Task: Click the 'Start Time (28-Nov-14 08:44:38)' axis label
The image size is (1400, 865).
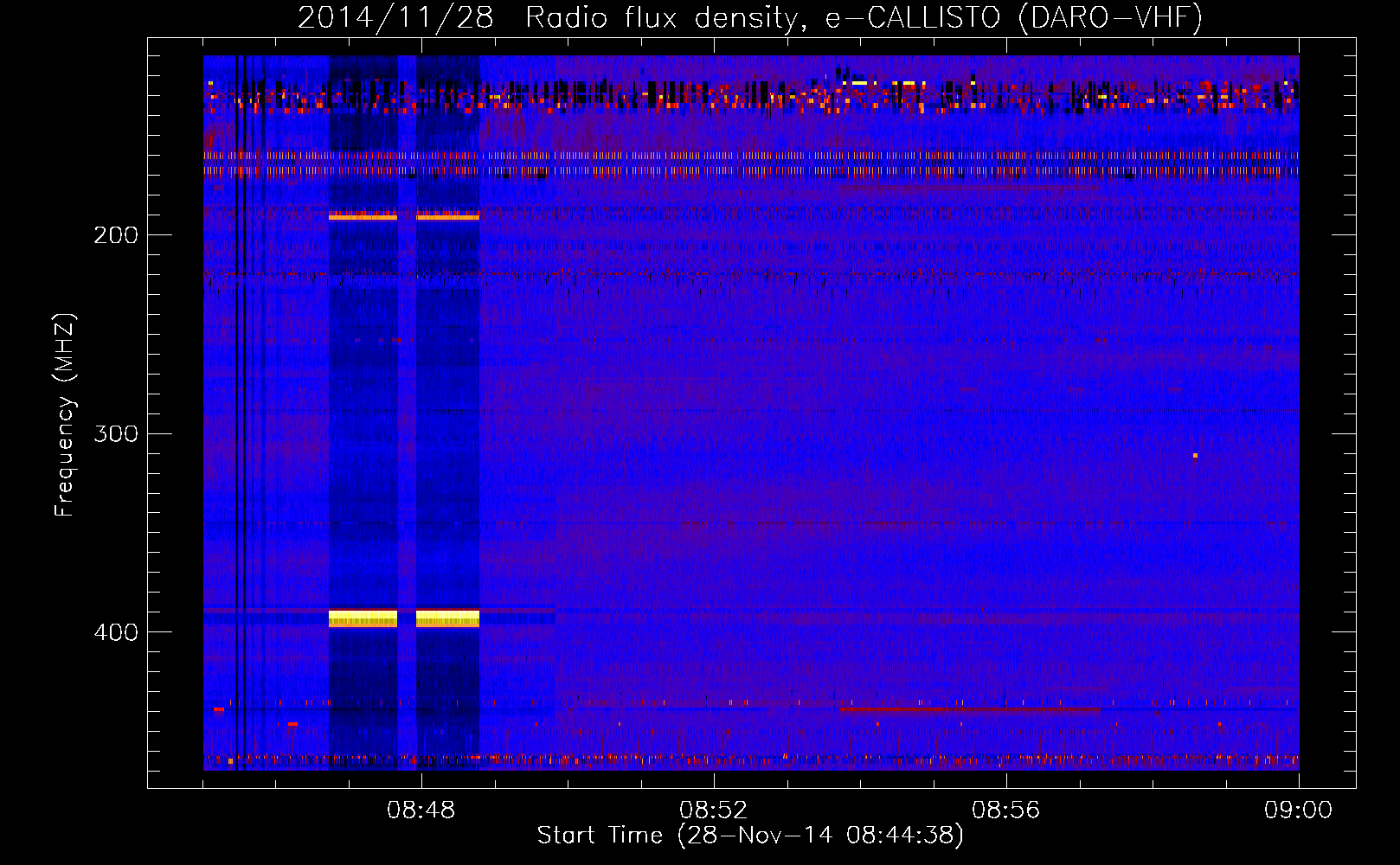Action: coord(750,836)
